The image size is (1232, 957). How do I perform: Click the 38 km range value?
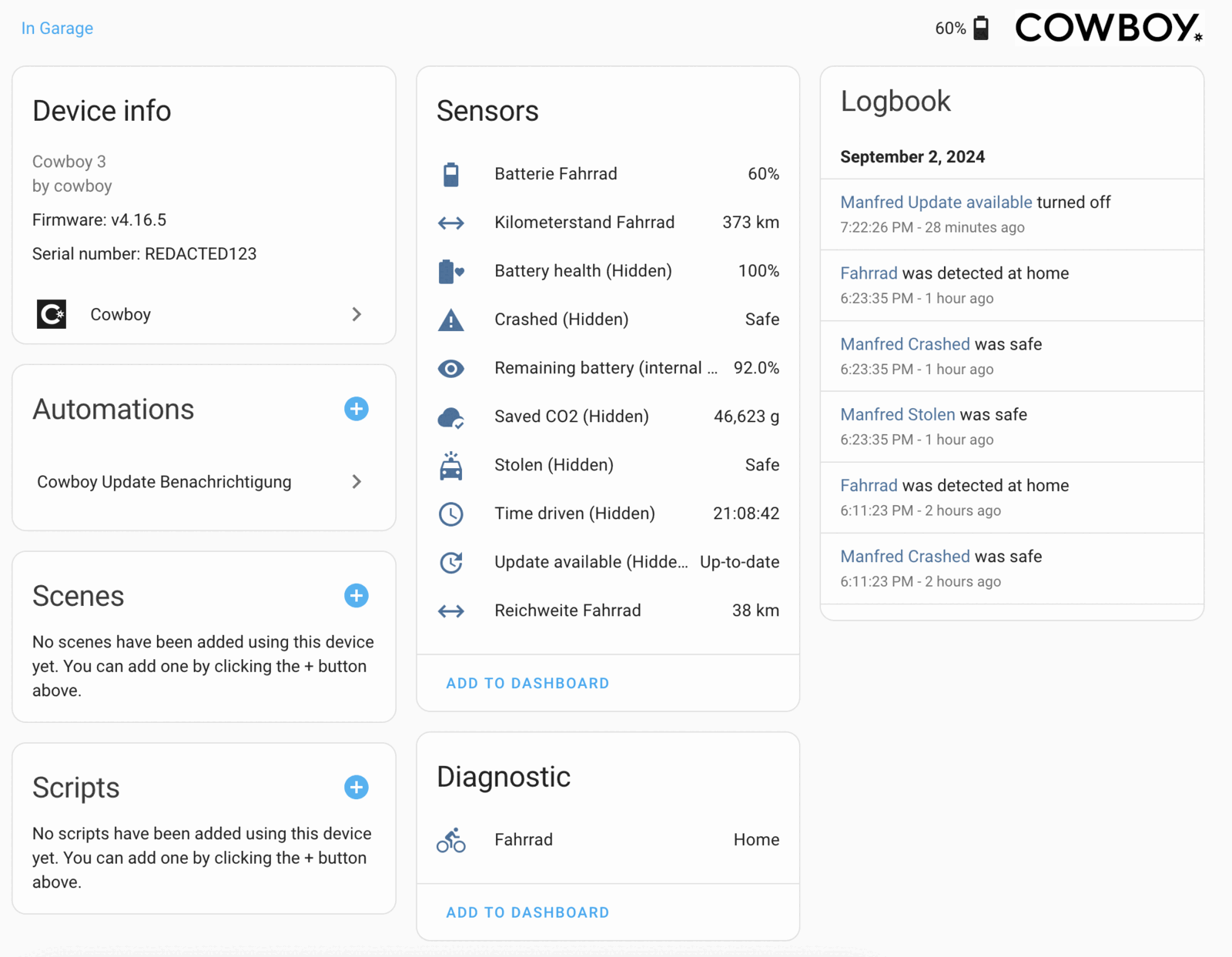(x=755, y=611)
